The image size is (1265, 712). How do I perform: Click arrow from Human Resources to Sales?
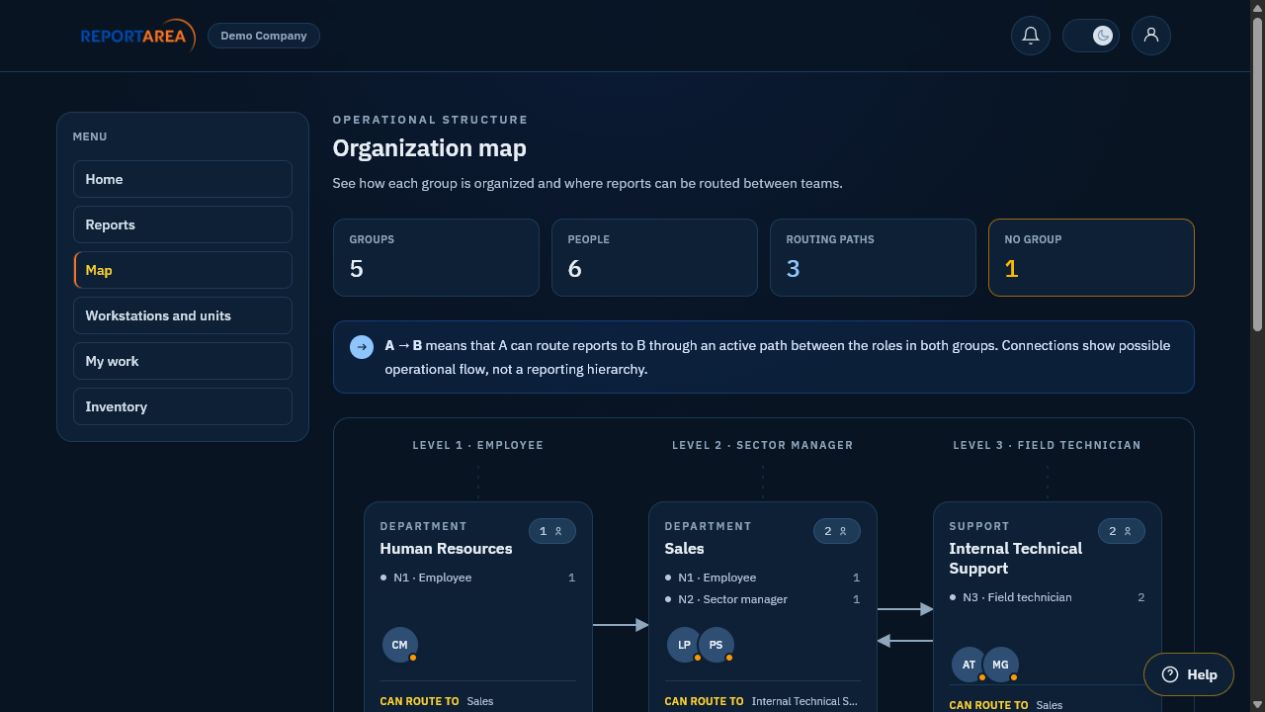pyautogui.click(x=621, y=625)
